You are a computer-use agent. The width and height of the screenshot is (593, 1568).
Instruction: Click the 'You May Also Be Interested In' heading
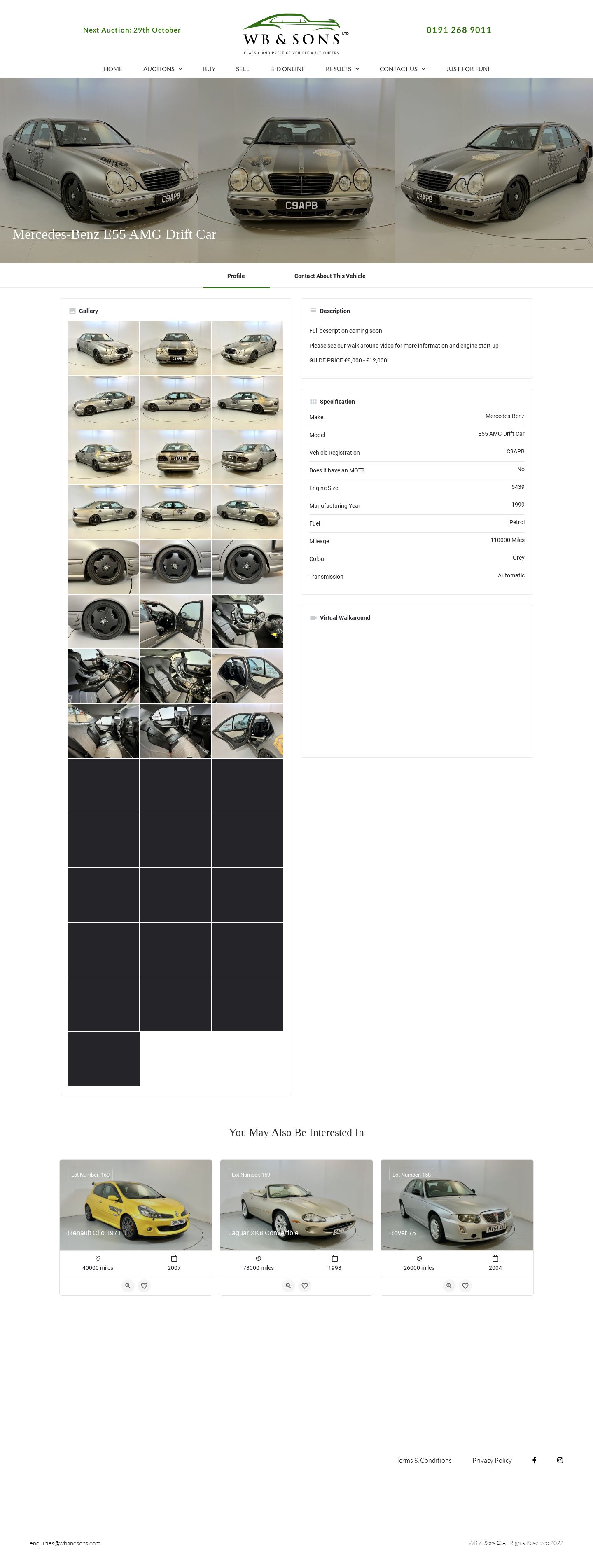296,1132
